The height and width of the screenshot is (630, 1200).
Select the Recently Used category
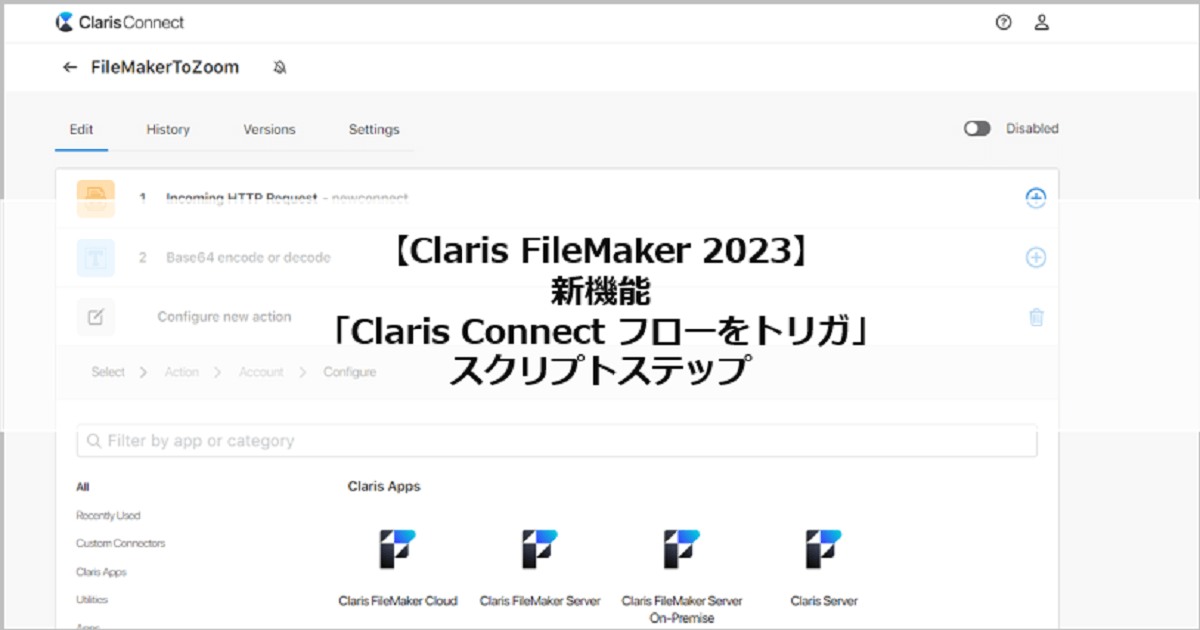pos(108,516)
